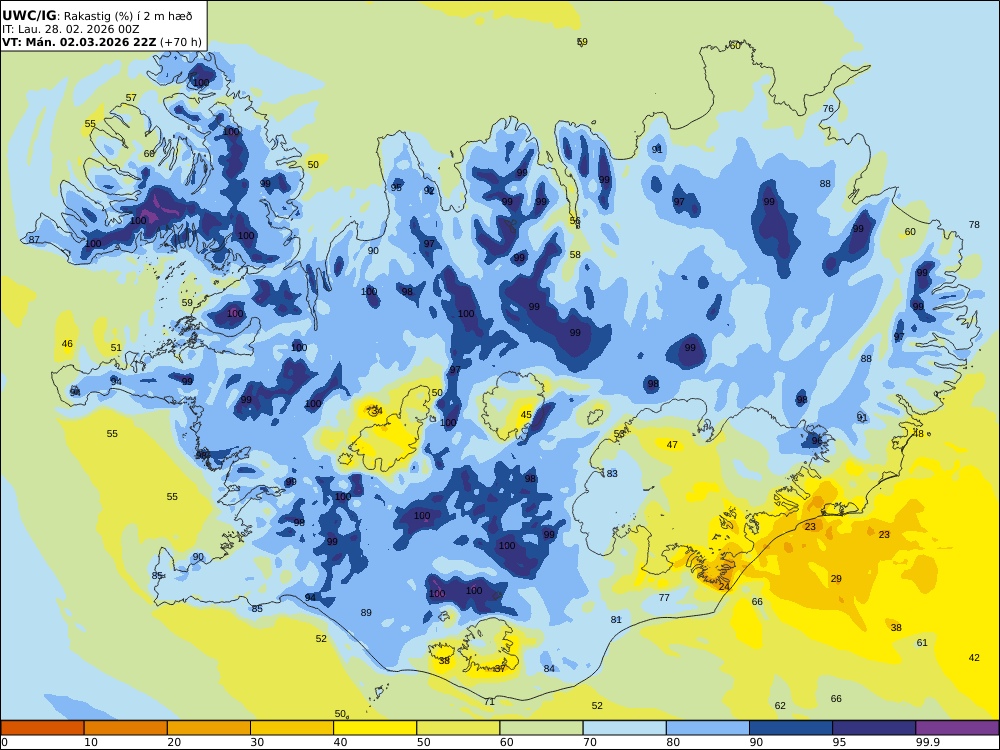Click the value '89' in the southern lowlands

(366, 613)
